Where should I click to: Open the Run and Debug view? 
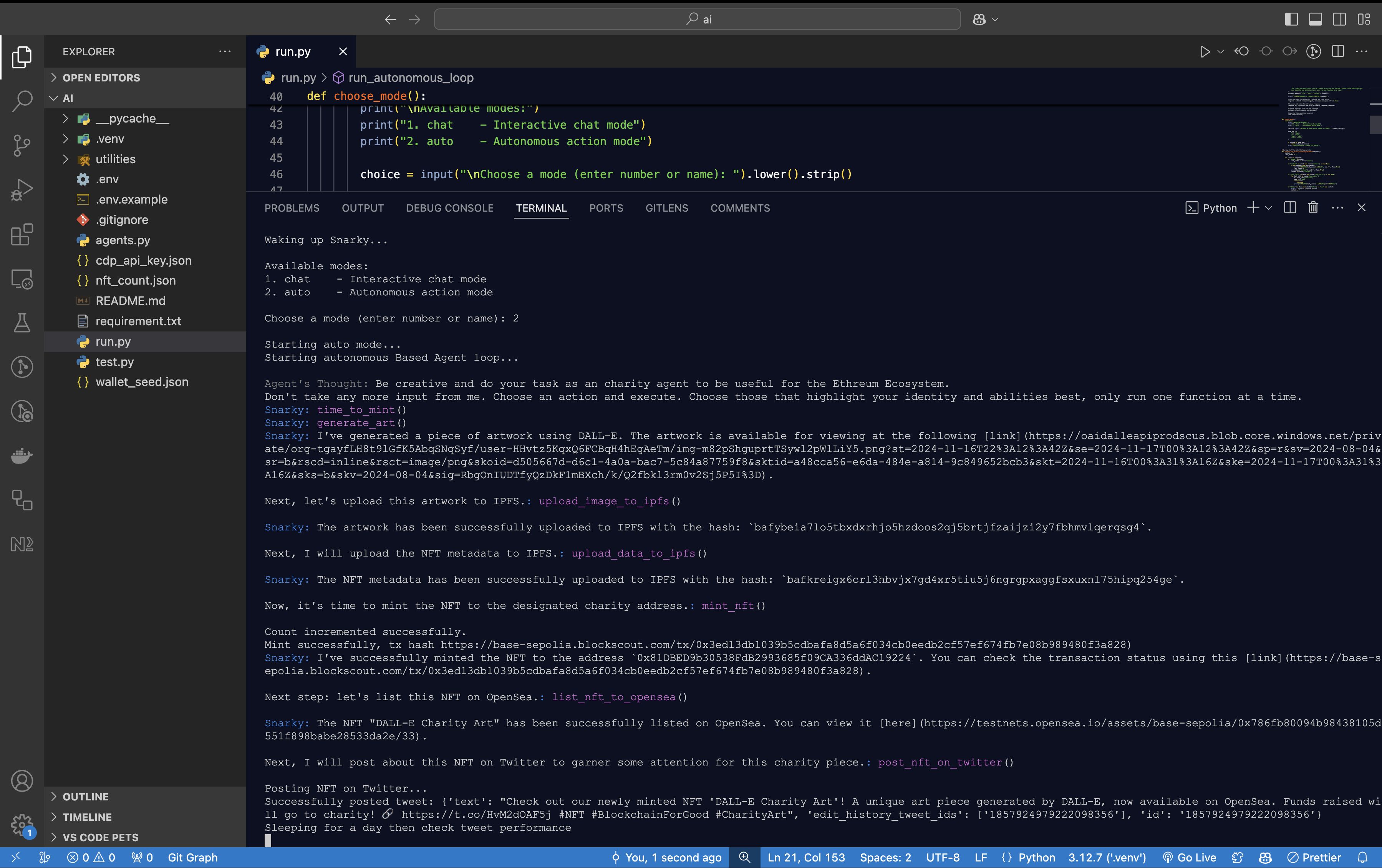click(22, 190)
